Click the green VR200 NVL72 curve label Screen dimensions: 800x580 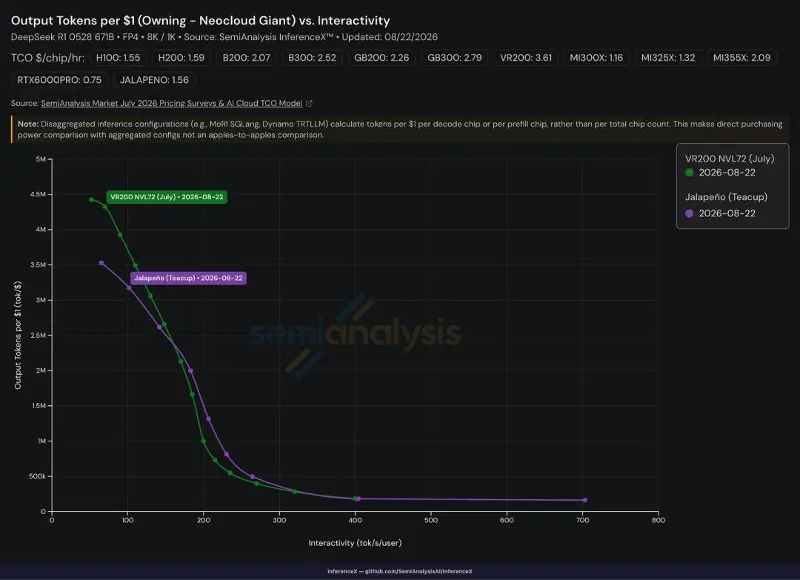pos(167,197)
